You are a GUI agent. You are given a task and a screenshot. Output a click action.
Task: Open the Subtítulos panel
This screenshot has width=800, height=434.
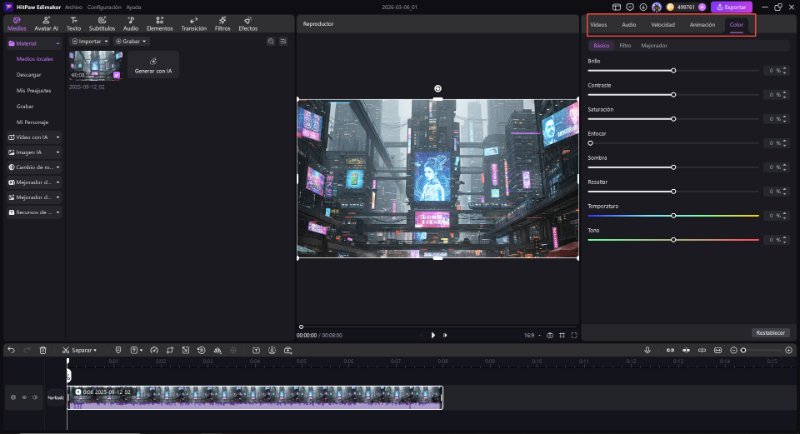pos(102,24)
